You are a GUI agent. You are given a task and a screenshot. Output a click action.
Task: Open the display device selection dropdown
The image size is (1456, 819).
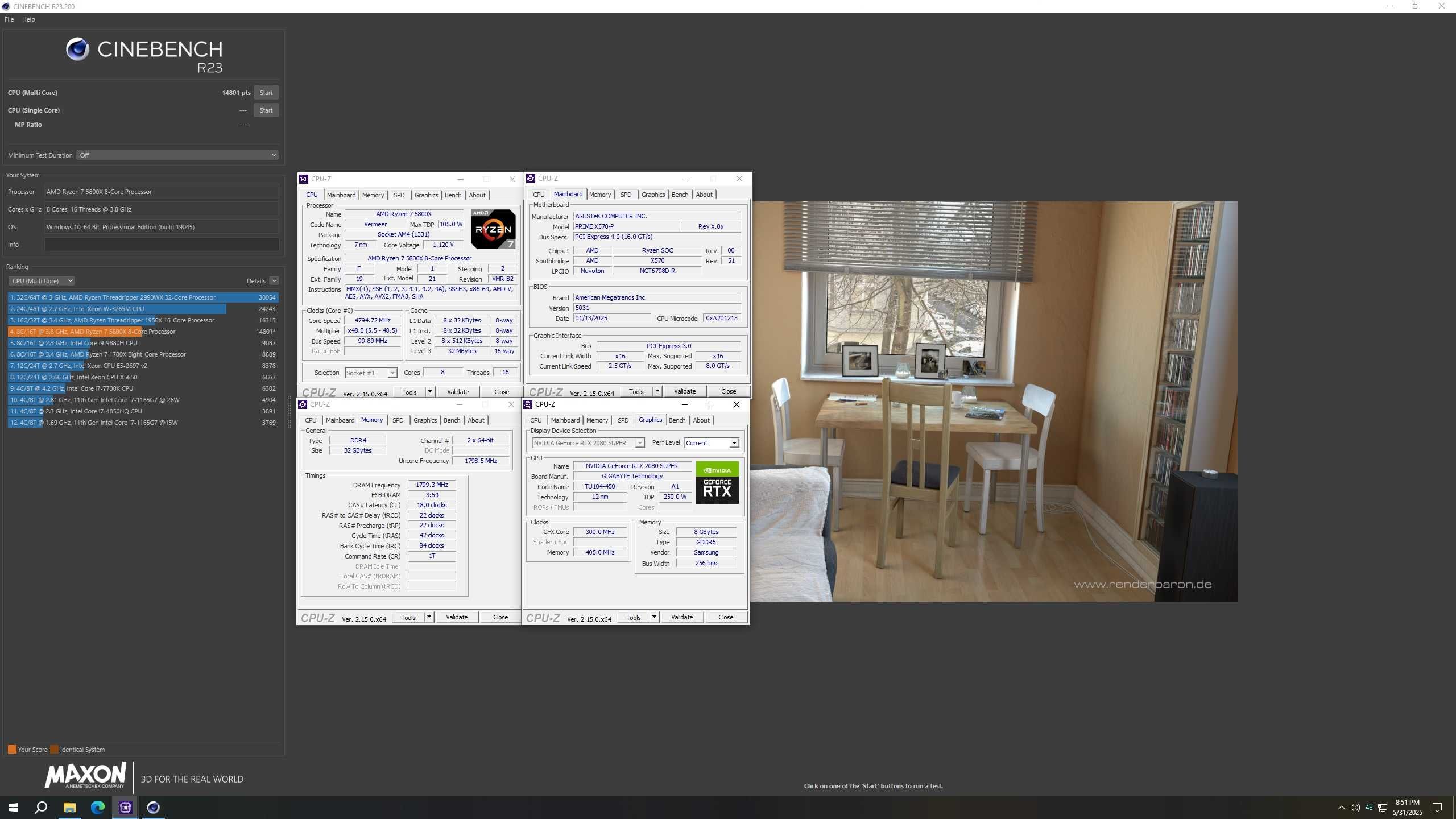point(588,443)
